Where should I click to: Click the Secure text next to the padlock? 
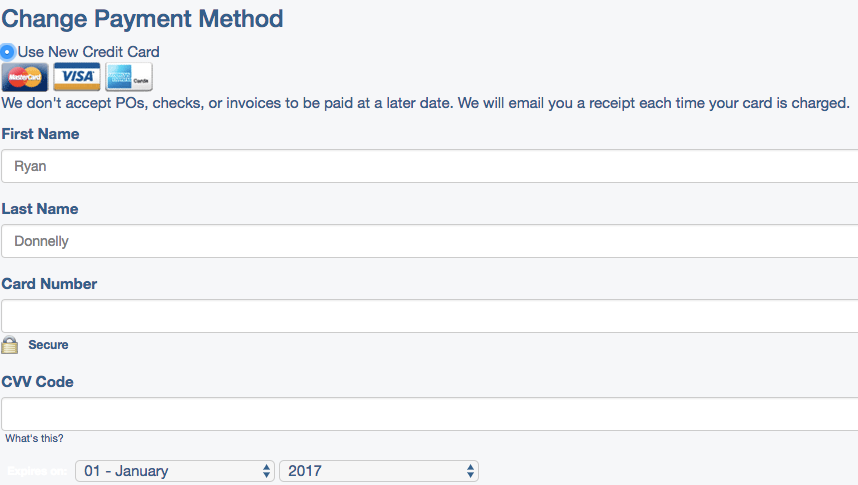click(48, 345)
